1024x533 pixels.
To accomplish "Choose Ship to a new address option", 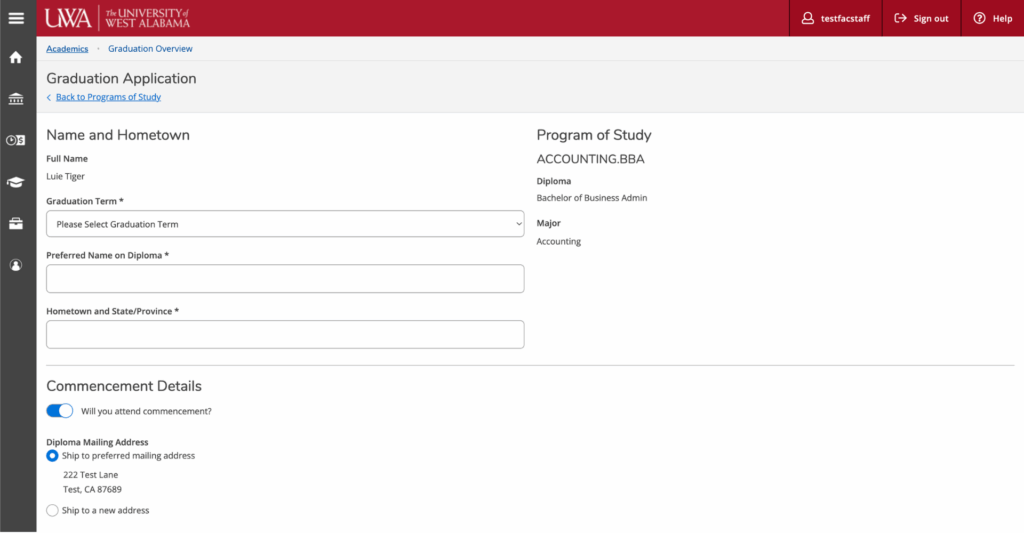I will tap(53, 511).
